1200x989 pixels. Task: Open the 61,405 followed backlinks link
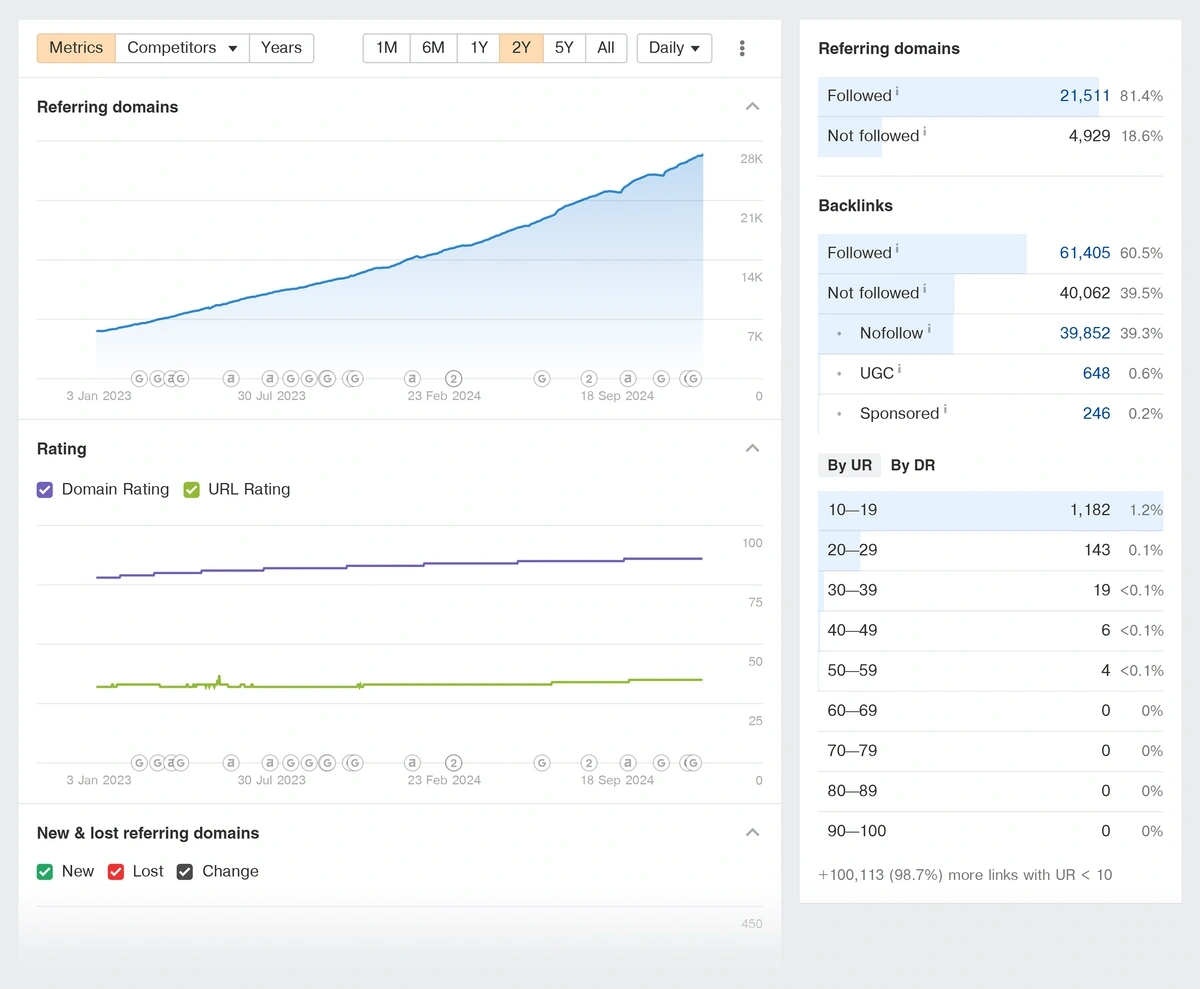click(x=1085, y=253)
